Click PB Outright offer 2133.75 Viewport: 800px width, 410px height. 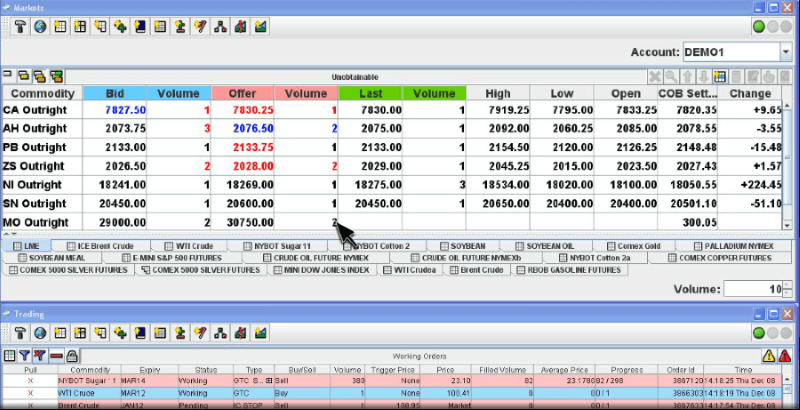coord(253,147)
